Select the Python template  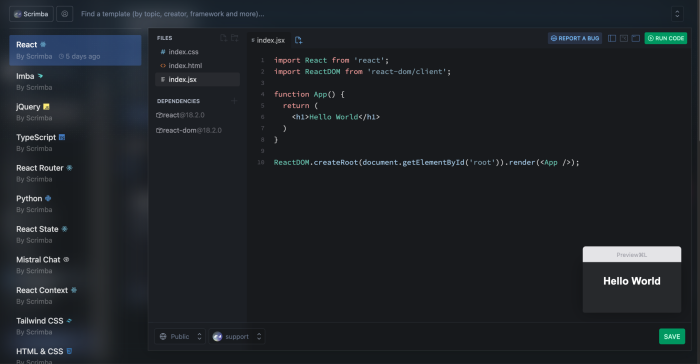tap(75, 204)
